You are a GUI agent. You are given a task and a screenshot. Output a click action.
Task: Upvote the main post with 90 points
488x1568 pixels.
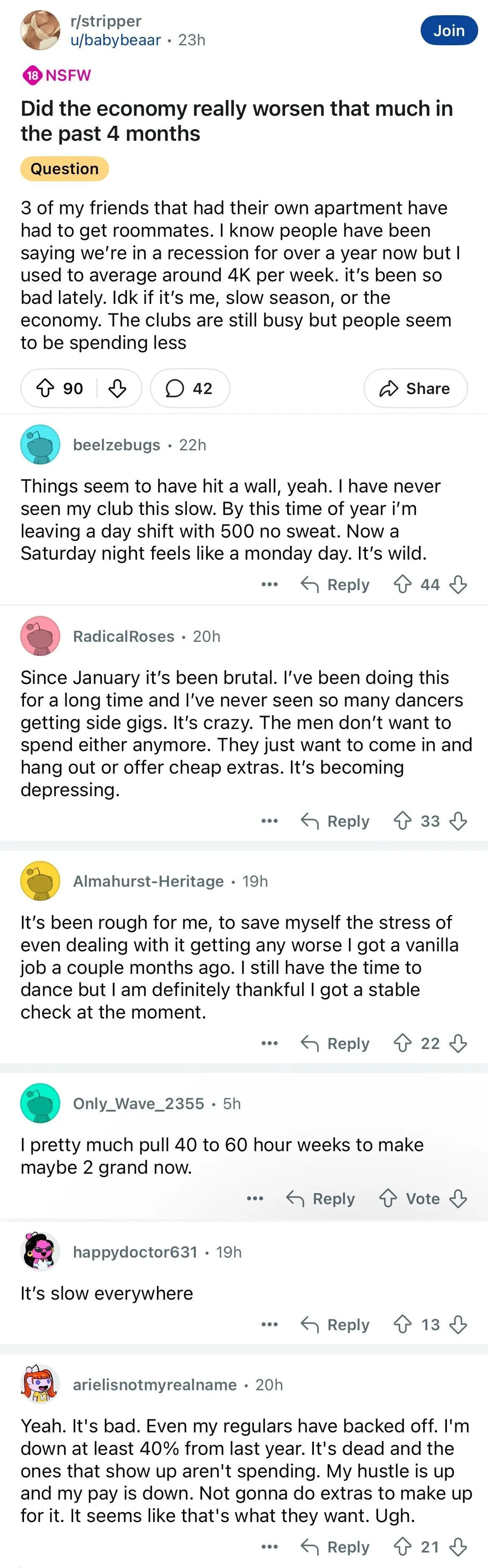[46, 388]
